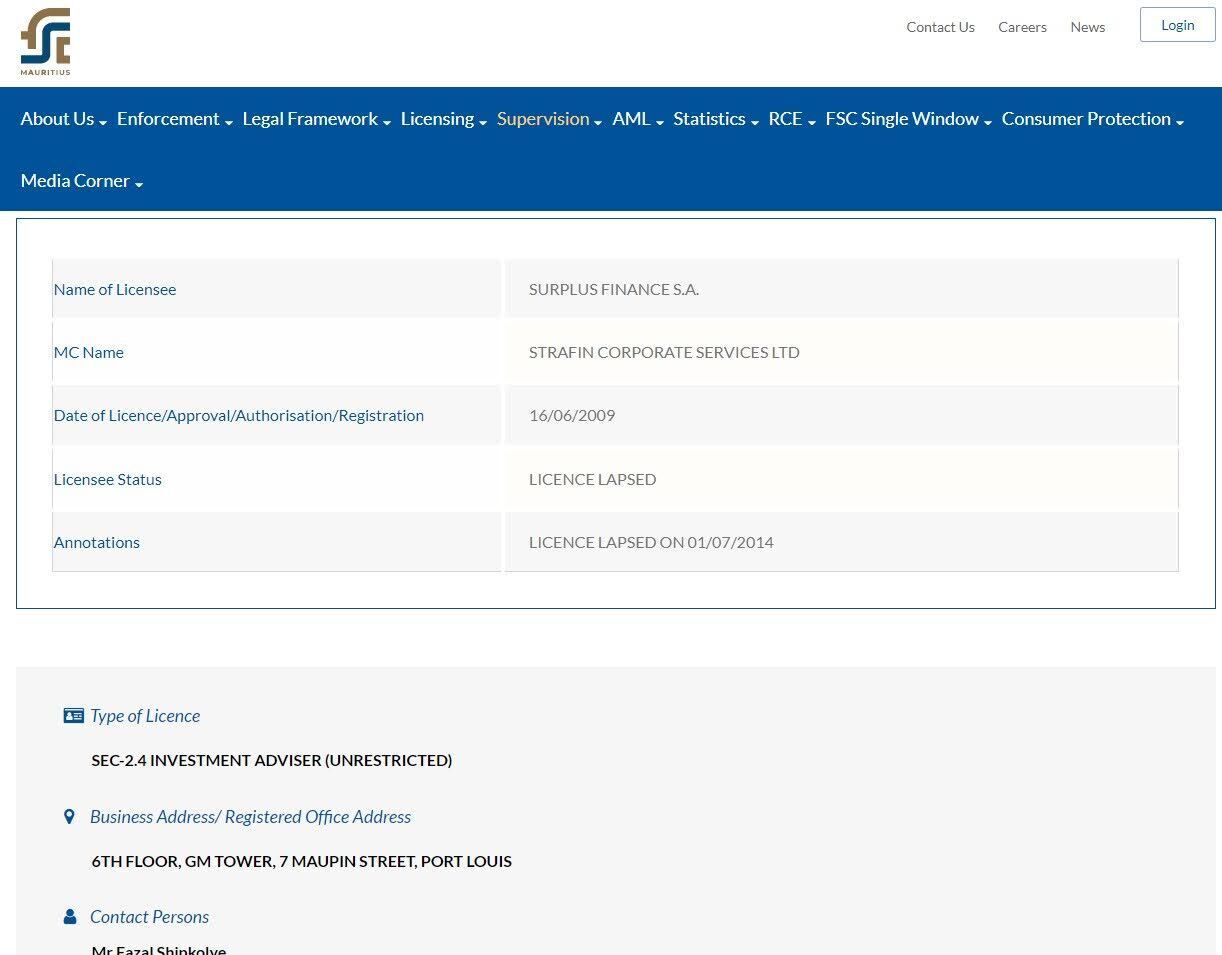
Task: Click the 'Date of Licence/Approval/Authorisation/Registration' label
Action: pos(239,416)
